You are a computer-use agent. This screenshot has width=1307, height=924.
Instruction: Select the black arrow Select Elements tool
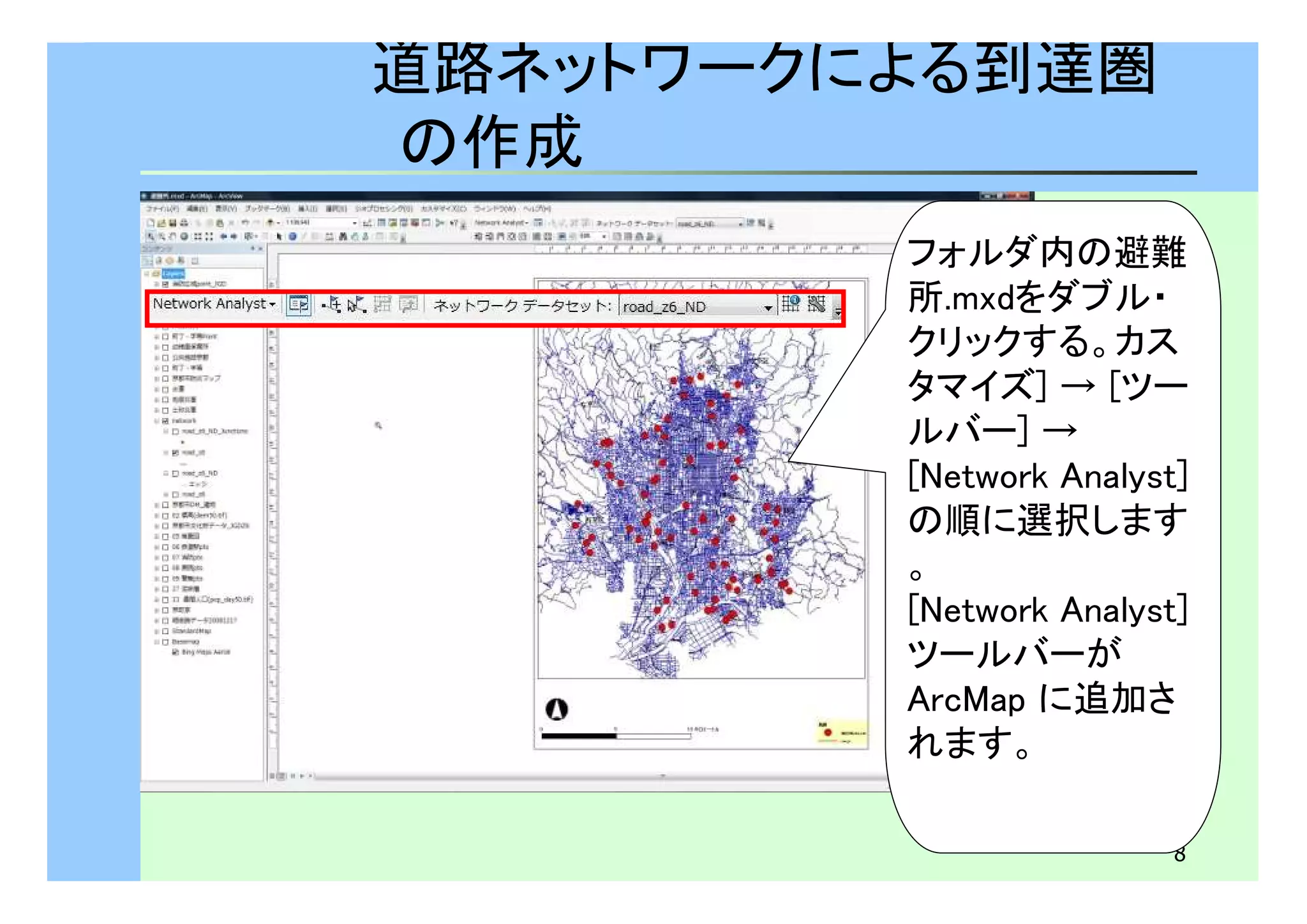coord(279,236)
